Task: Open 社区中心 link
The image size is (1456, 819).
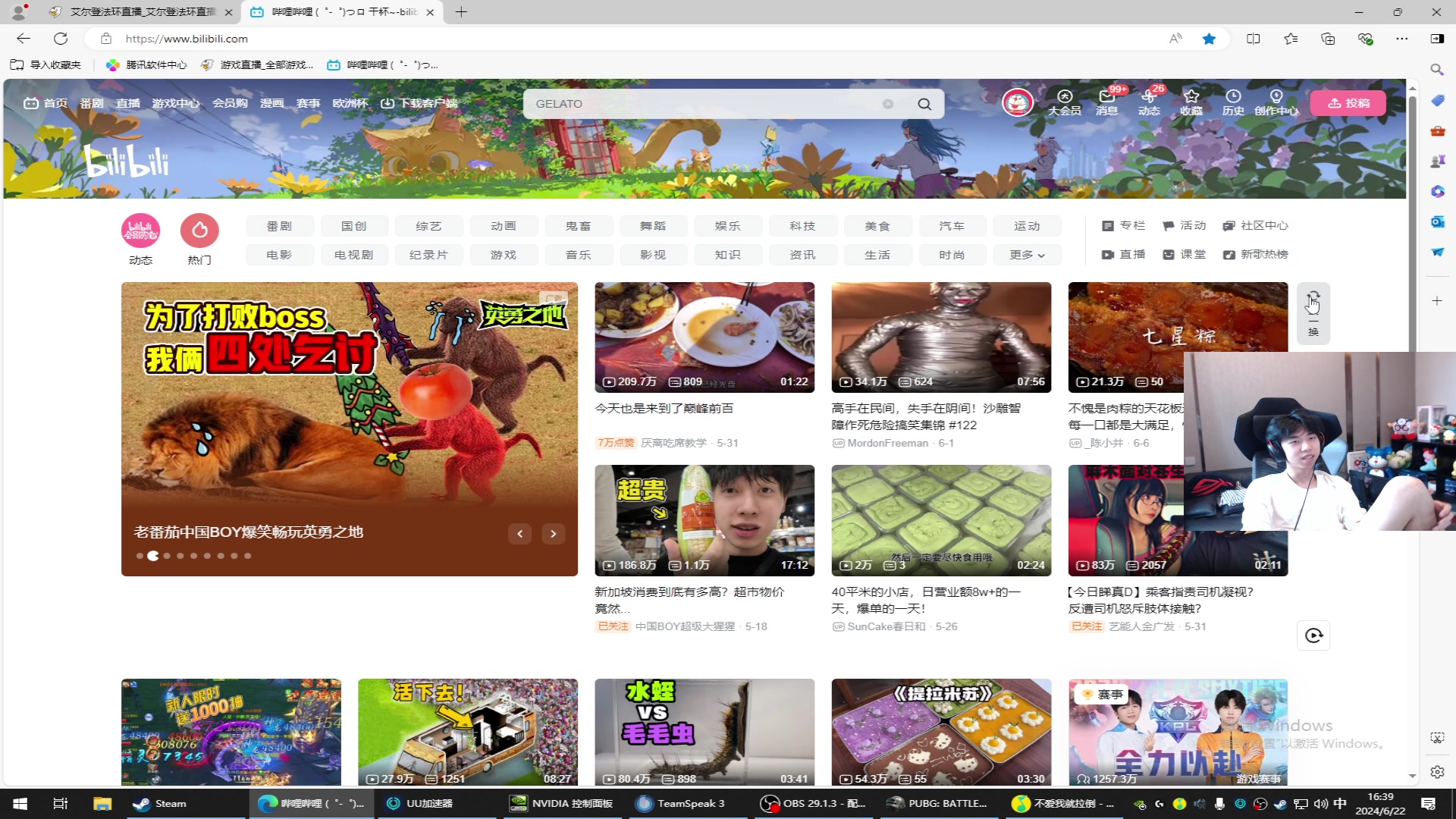Action: [x=1255, y=226]
